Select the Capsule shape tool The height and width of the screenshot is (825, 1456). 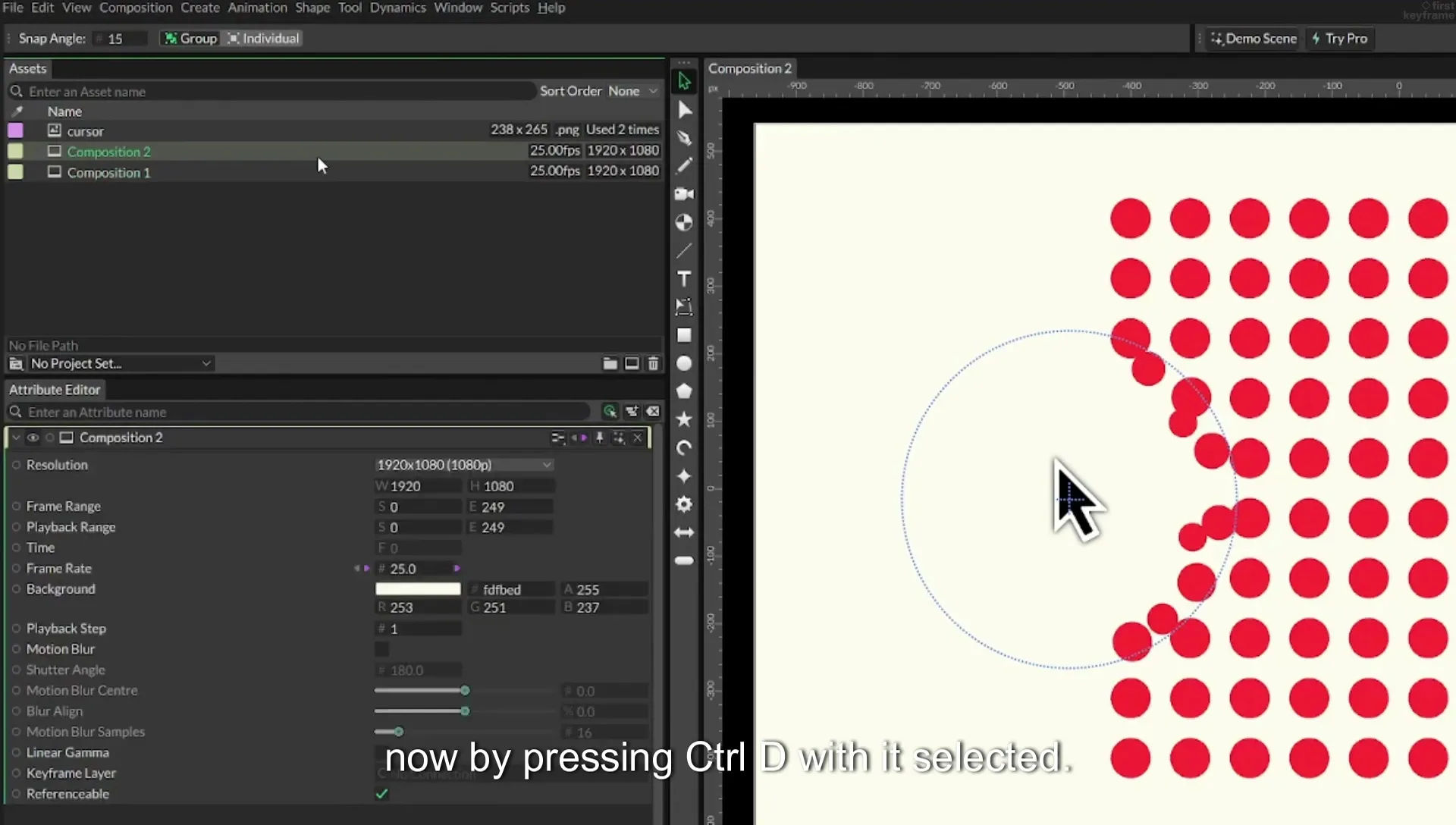pos(684,560)
